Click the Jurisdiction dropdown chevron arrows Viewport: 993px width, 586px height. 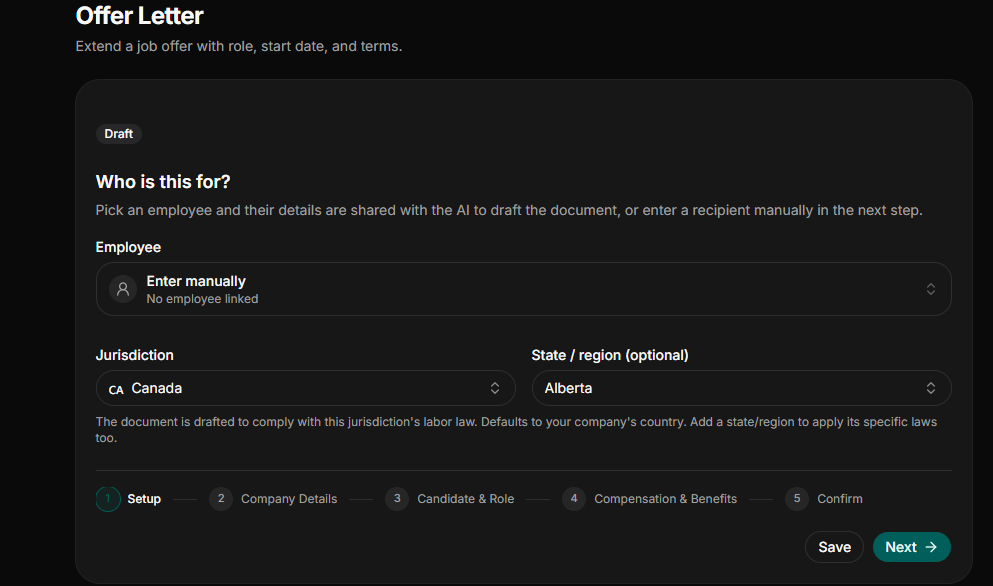(495, 388)
